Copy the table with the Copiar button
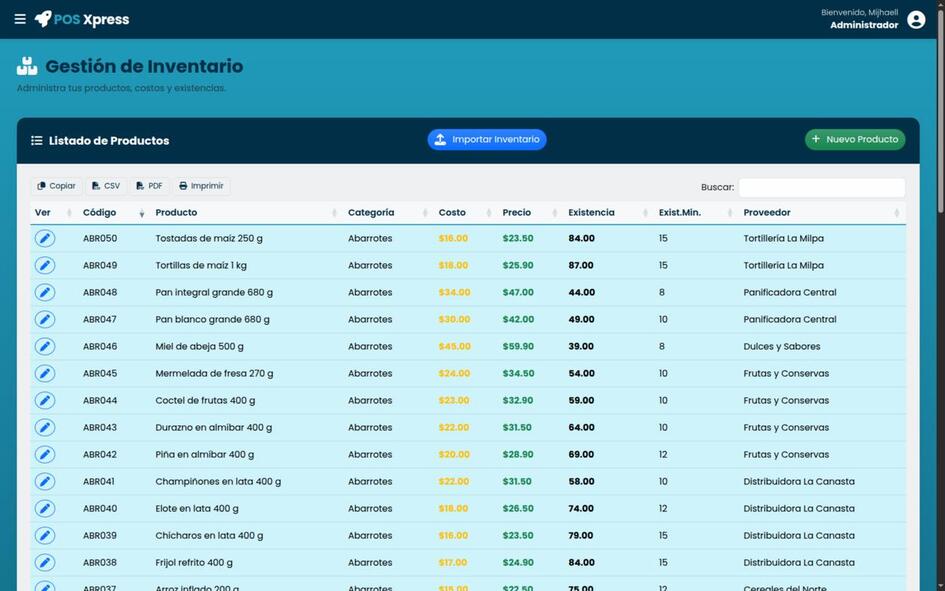945x591 pixels. 56,186
